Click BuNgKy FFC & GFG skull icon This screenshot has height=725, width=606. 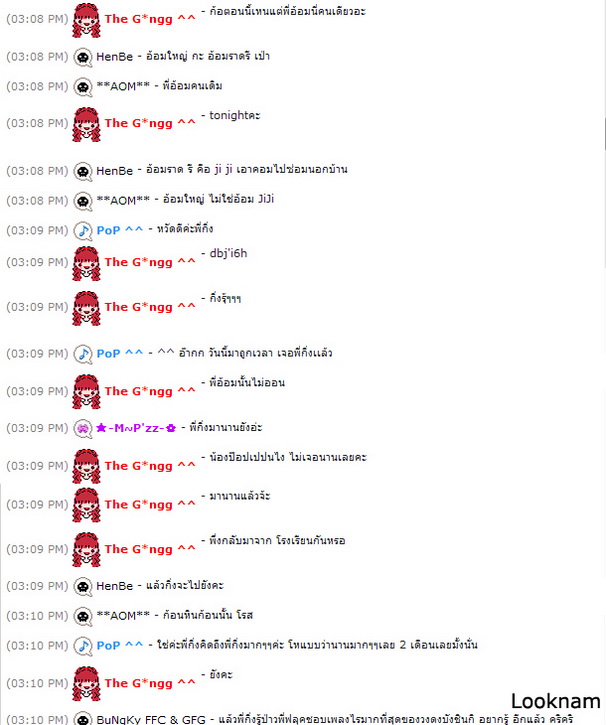[83, 719]
